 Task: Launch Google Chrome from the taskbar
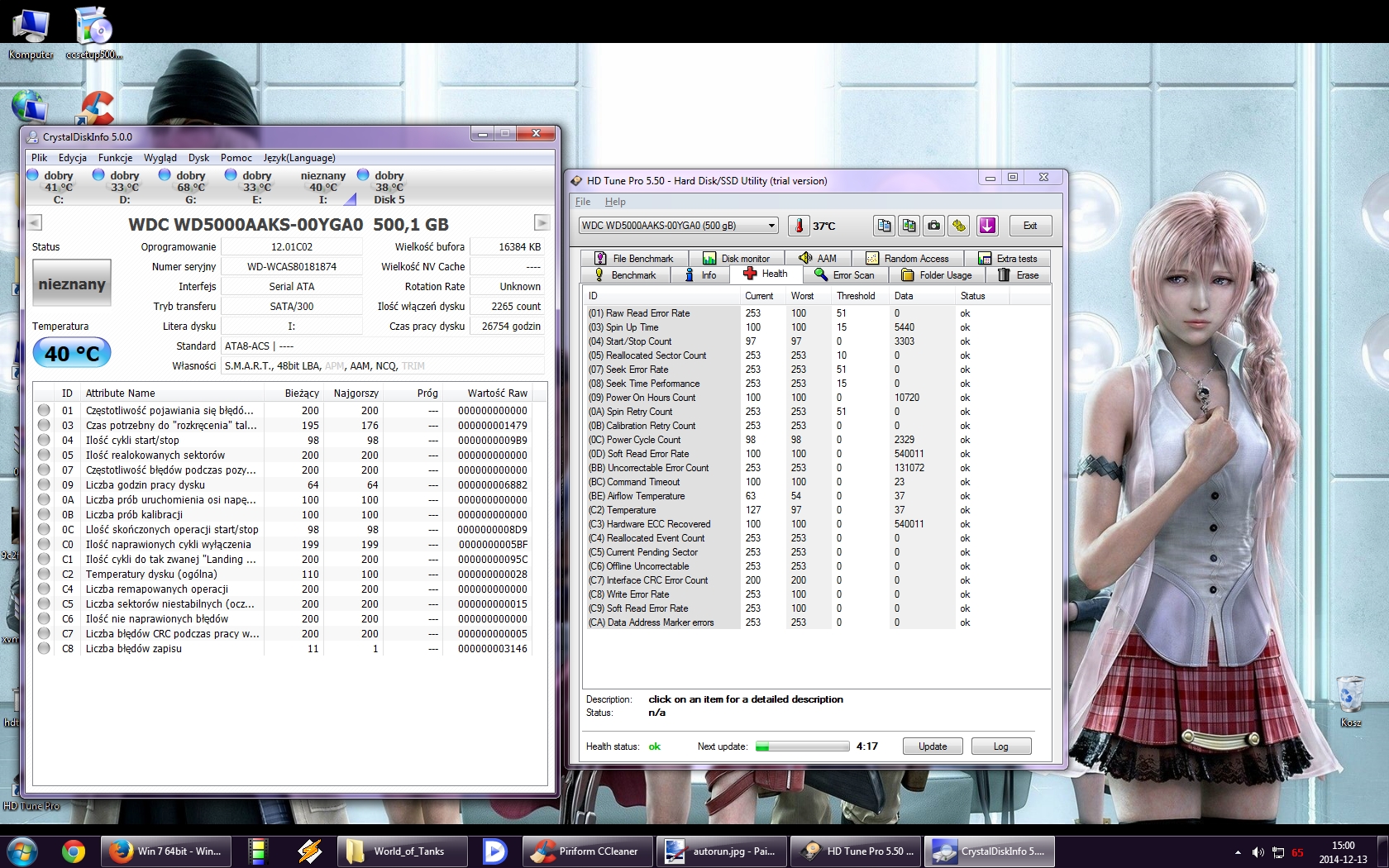74,851
